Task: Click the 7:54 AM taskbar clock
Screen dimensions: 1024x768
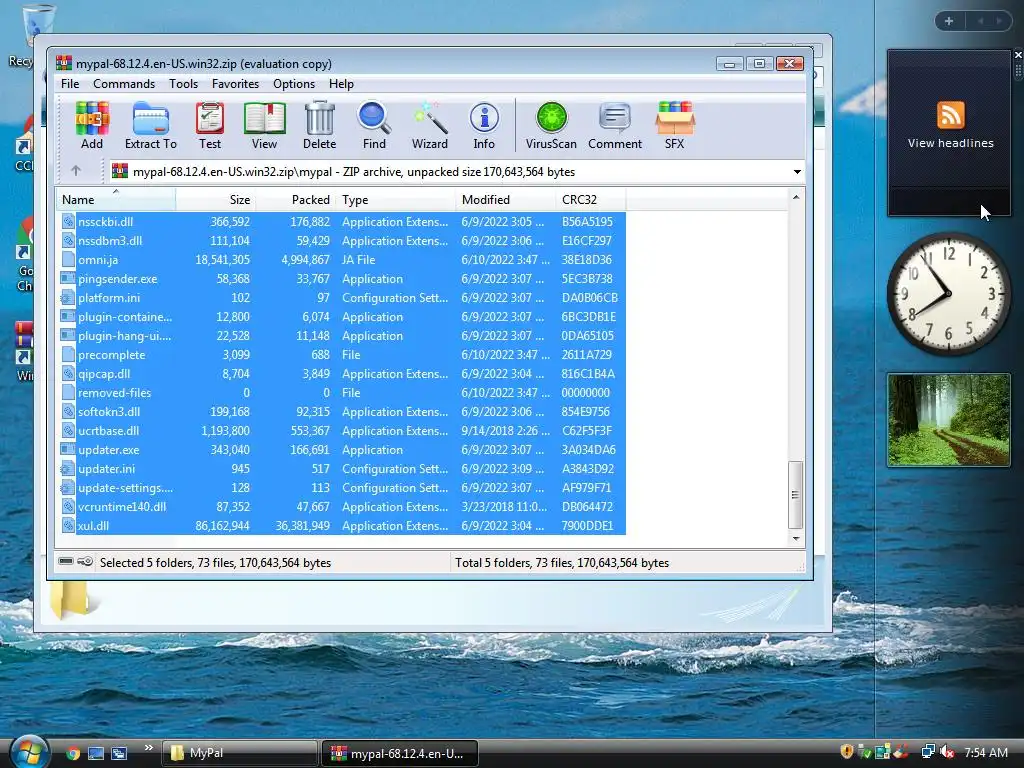Action: [x=985, y=752]
